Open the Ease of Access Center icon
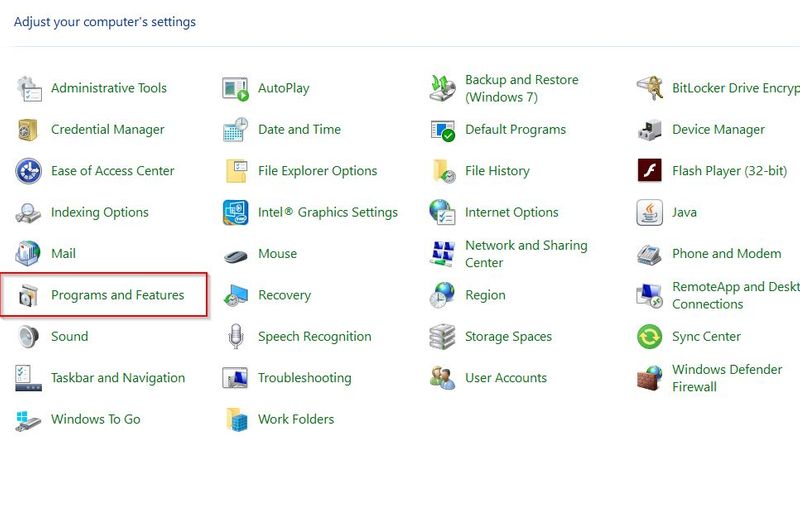This screenshot has width=800, height=515. tap(29, 171)
